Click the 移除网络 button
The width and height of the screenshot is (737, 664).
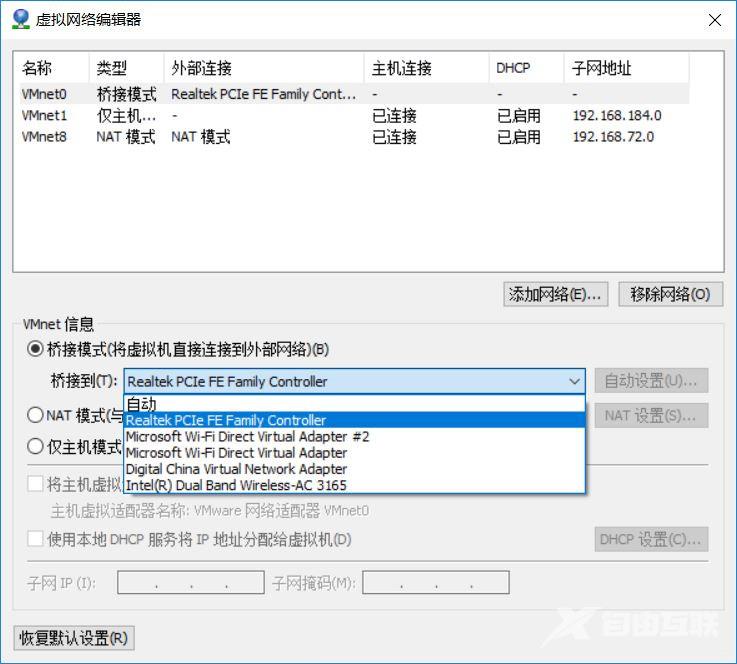670,294
